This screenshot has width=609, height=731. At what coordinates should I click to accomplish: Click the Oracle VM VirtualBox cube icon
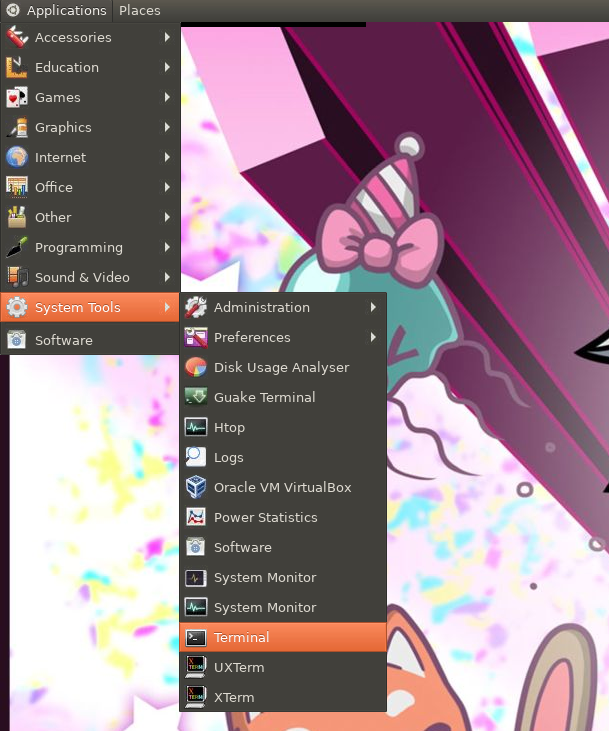coord(196,487)
